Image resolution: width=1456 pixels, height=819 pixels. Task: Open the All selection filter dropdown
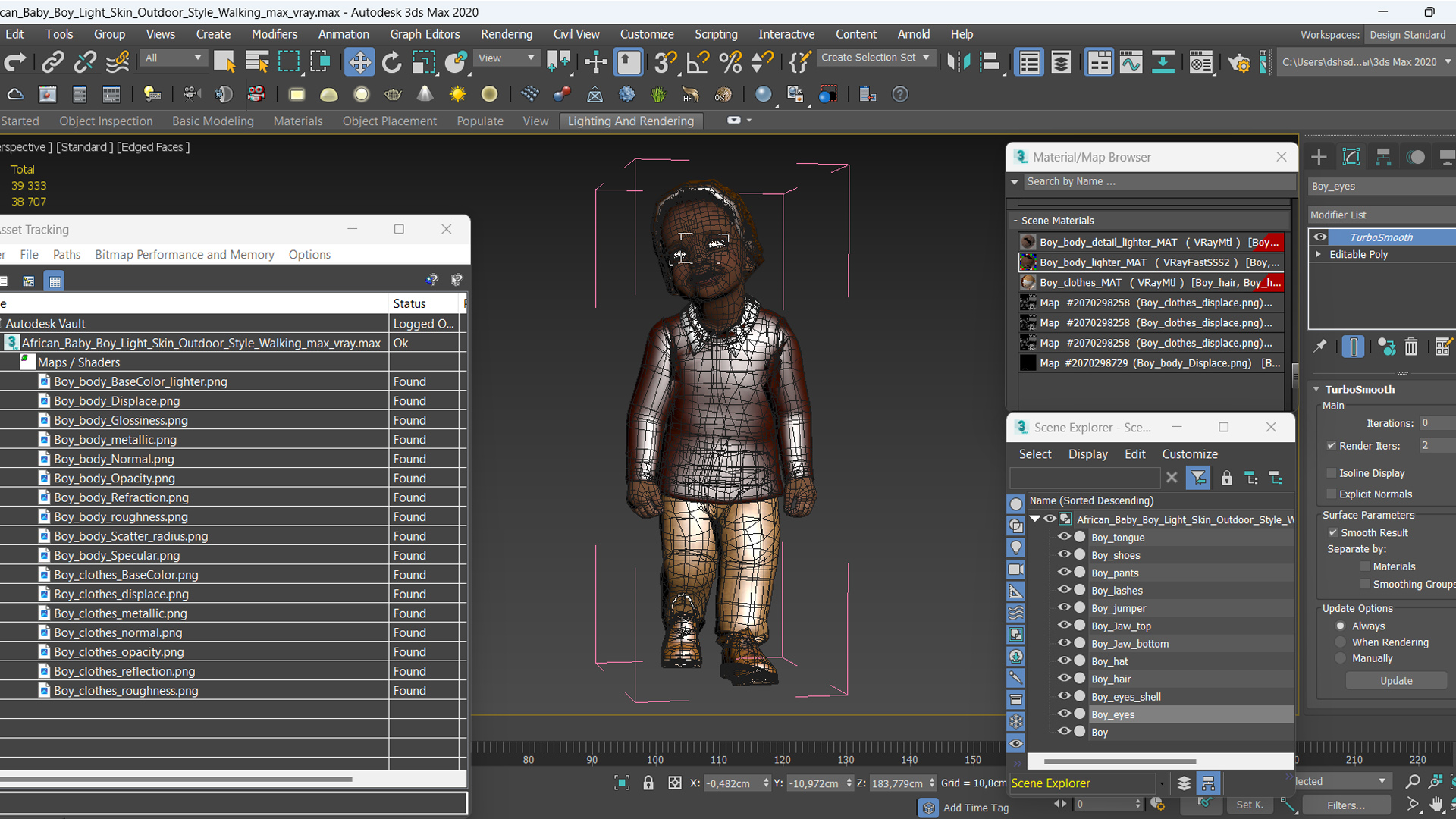tap(174, 58)
